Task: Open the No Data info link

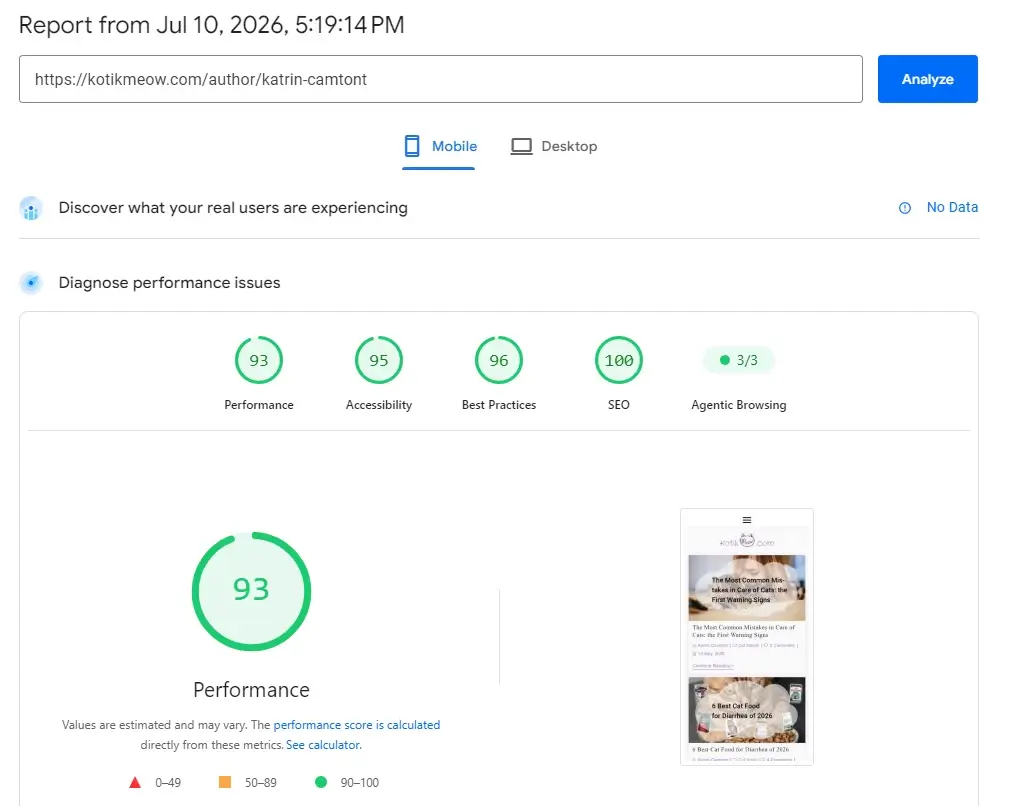Action: click(x=952, y=207)
